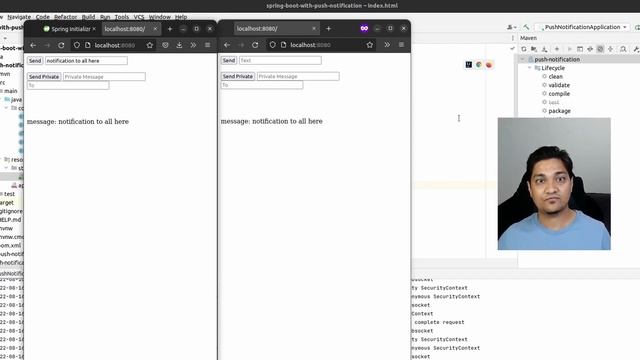Click private browsing mask icon
Viewport: 640px width, 360px height.
pos(364,28)
